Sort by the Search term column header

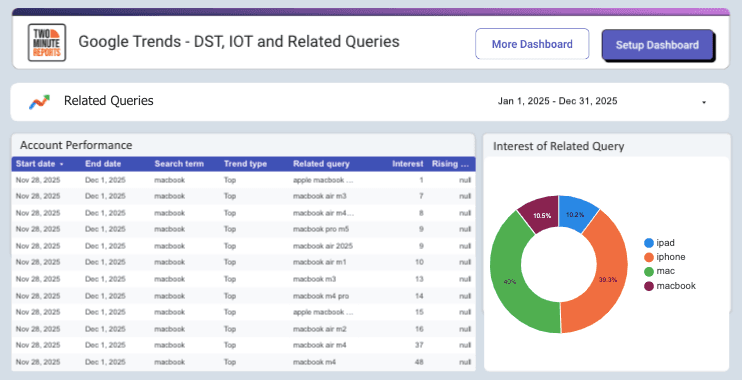pyautogui.click(x=179, y=164)
